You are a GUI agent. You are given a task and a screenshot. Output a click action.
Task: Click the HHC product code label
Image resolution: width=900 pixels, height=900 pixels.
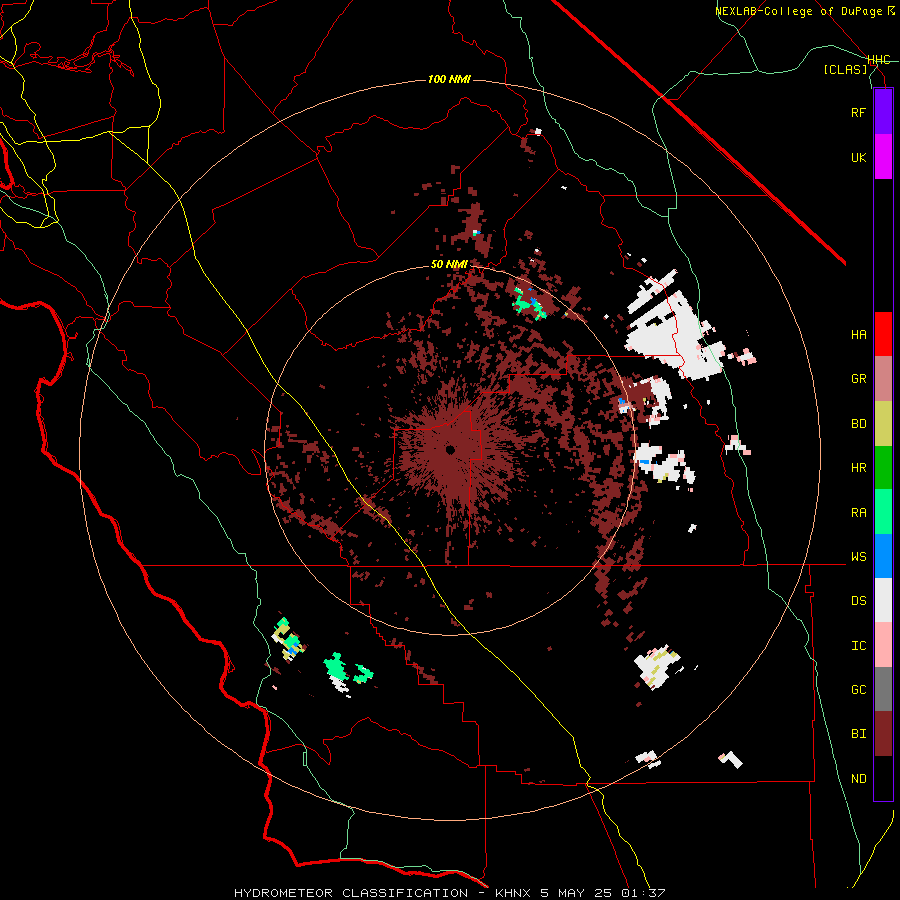pos(879,60)
